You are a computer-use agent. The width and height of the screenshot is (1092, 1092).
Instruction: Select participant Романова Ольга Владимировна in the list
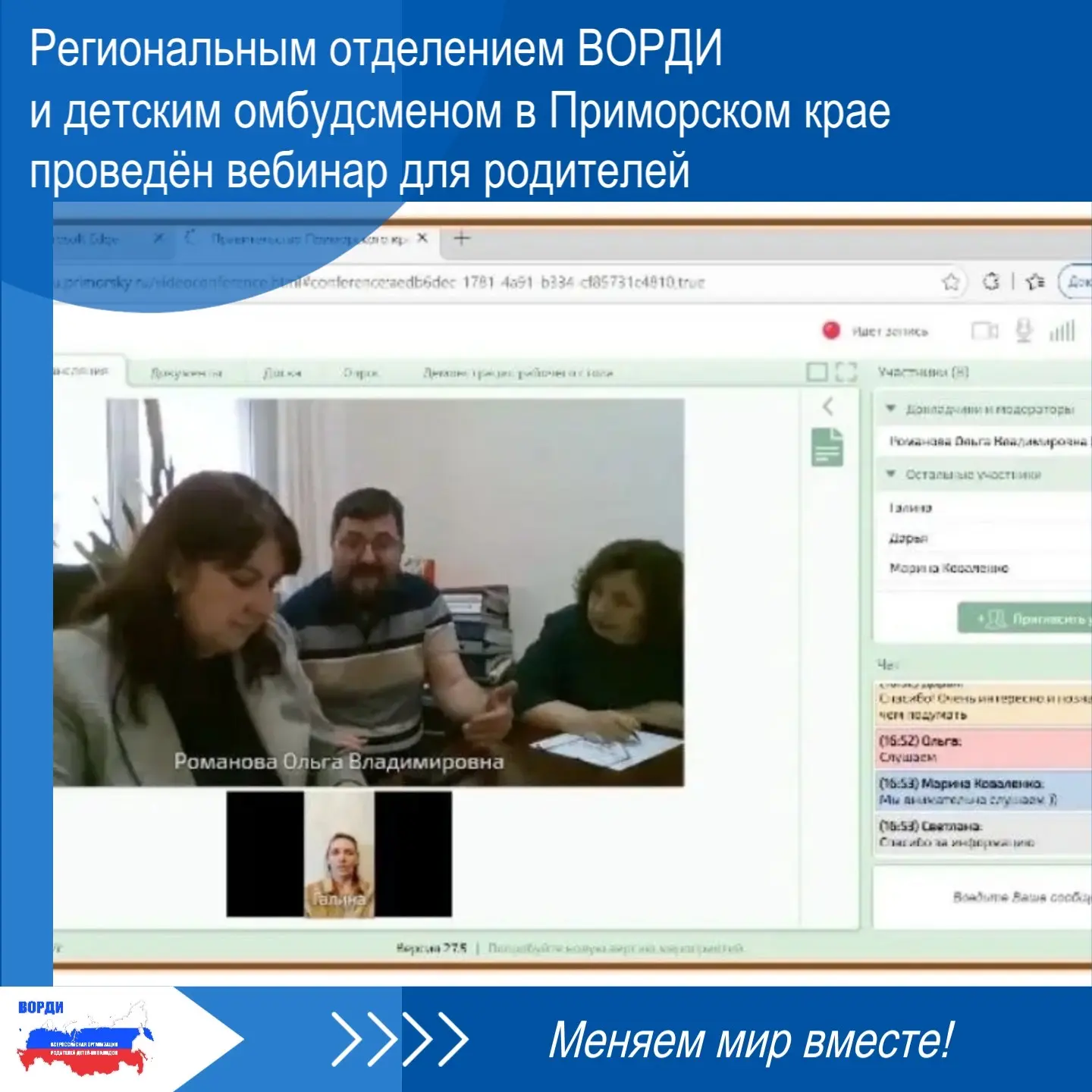pyautogui.click(x=988, y=441)
